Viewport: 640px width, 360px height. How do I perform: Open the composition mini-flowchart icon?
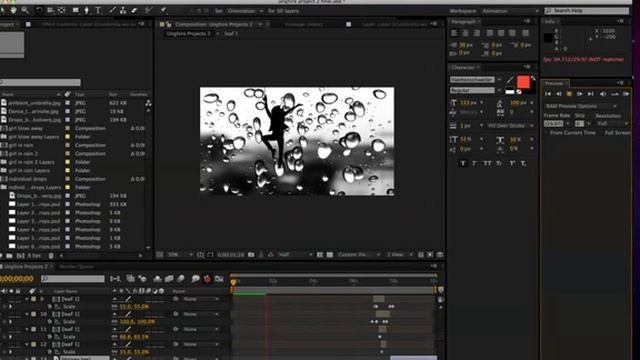click(116, 279)
